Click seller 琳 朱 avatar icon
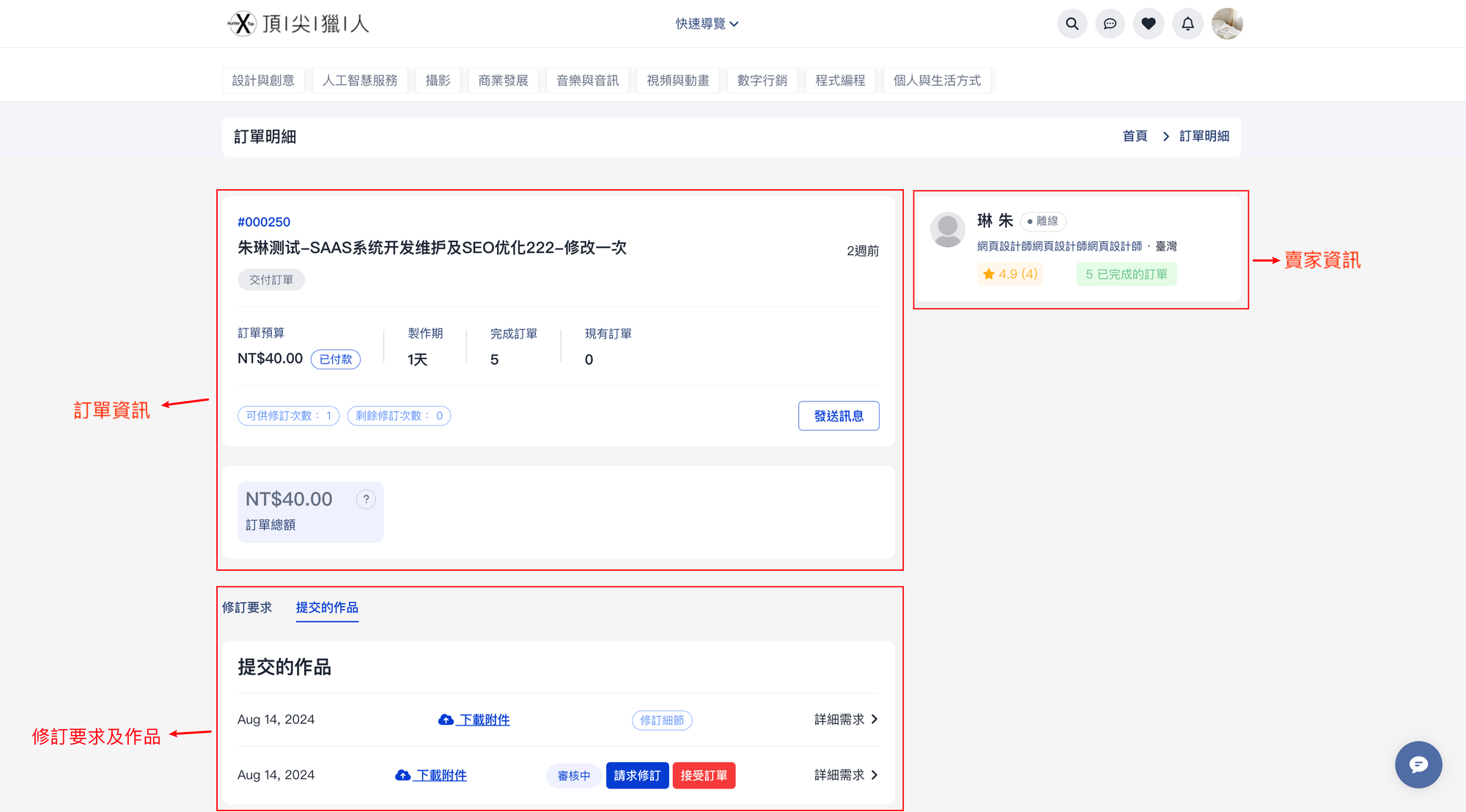1466x812 pixels. 947,230
